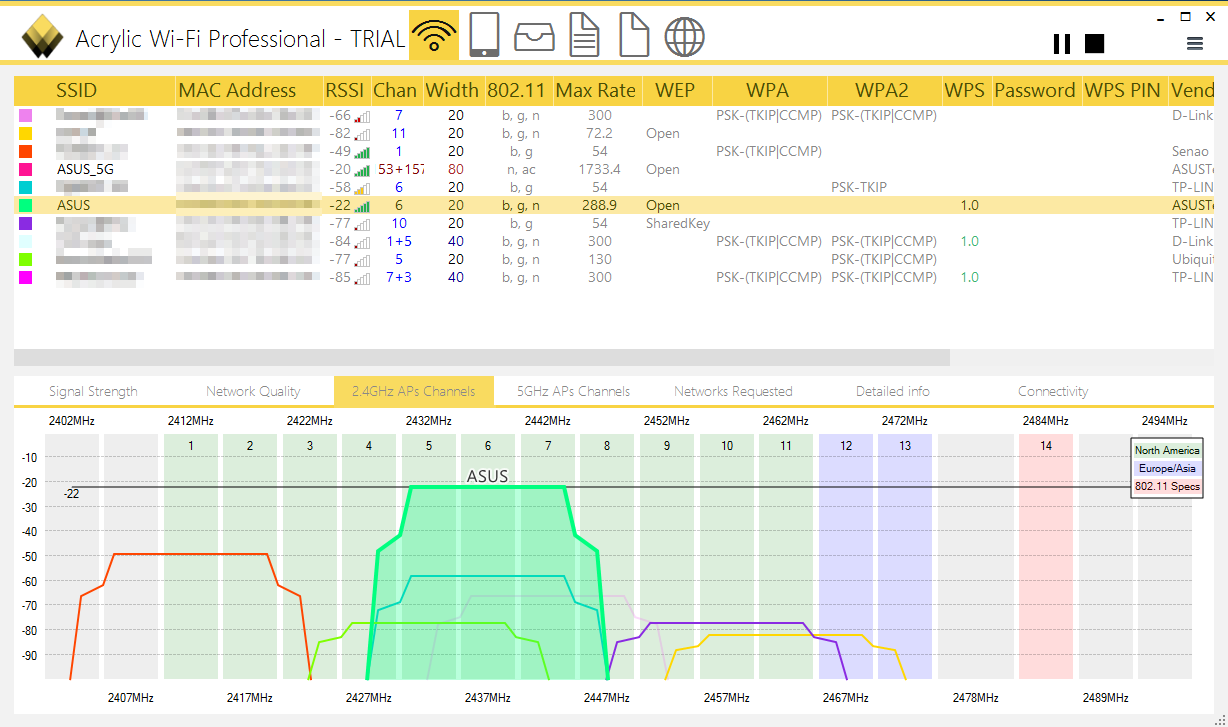Screen dimensions: 1228x727
Task: Click the 288.9 max rate value
Action: coord(599,205)
